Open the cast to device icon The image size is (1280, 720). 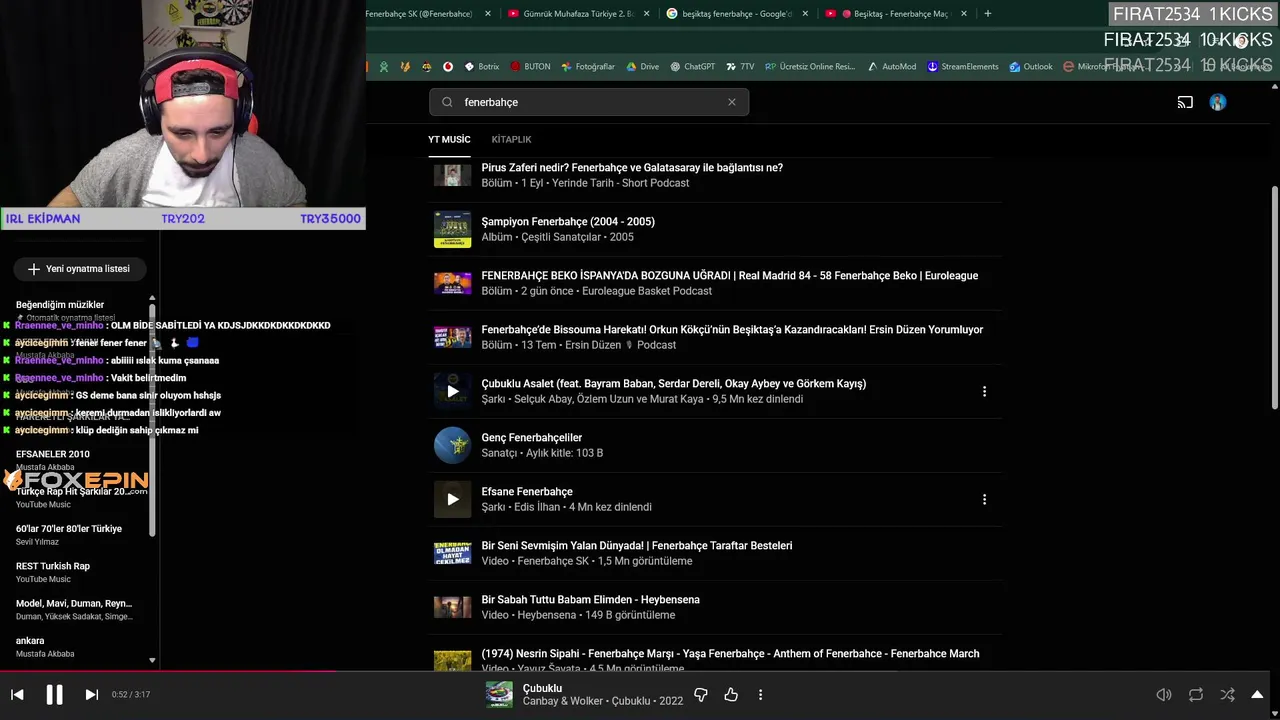tap(1185, 102)
